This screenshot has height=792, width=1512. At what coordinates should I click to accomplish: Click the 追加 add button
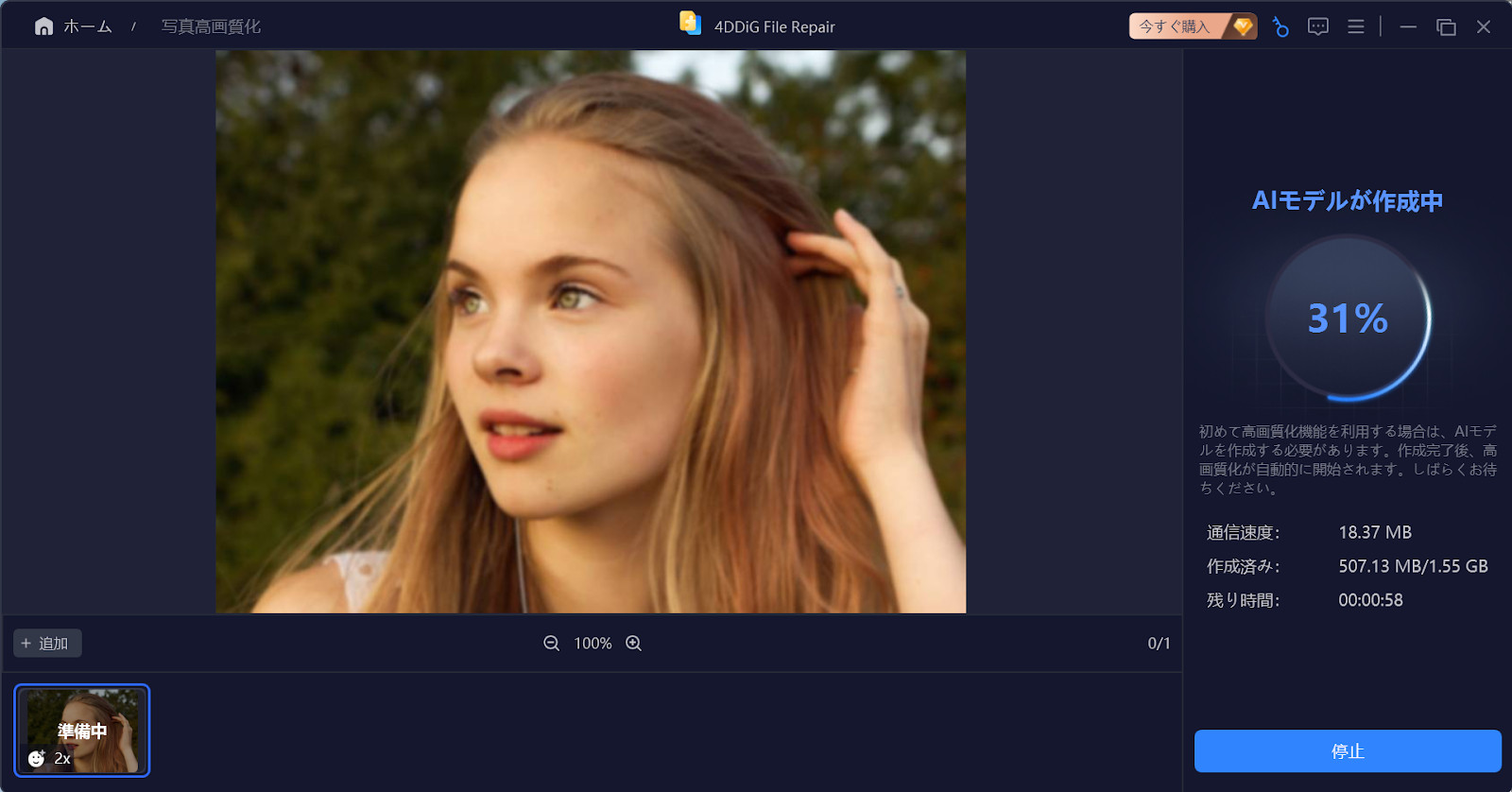[x=47, y=644]
